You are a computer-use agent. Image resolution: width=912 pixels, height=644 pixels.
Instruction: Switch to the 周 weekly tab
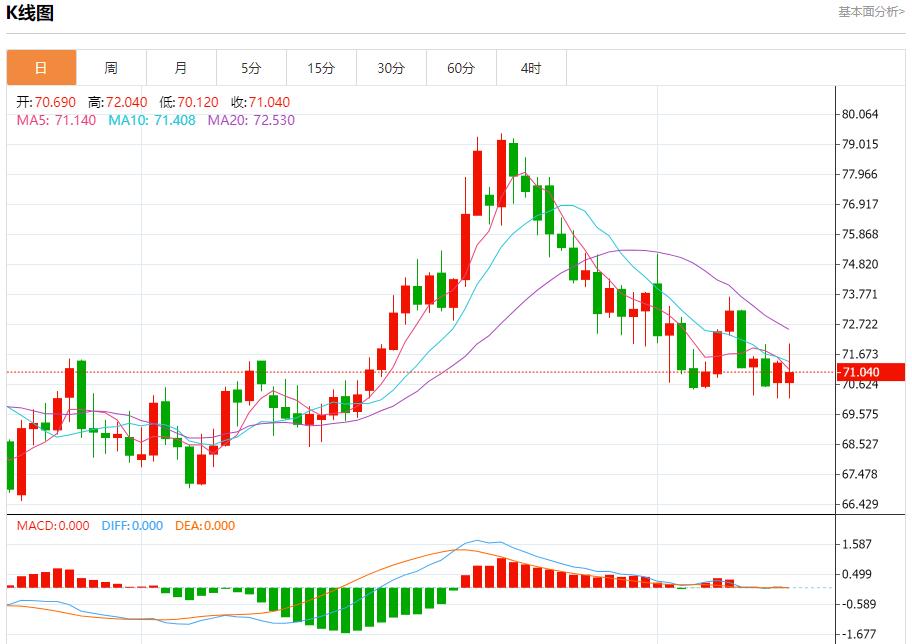111,68
